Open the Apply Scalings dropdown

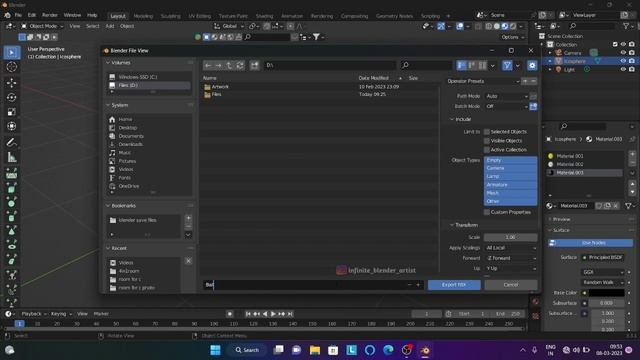pyautogui.click(x=510, y=248)
